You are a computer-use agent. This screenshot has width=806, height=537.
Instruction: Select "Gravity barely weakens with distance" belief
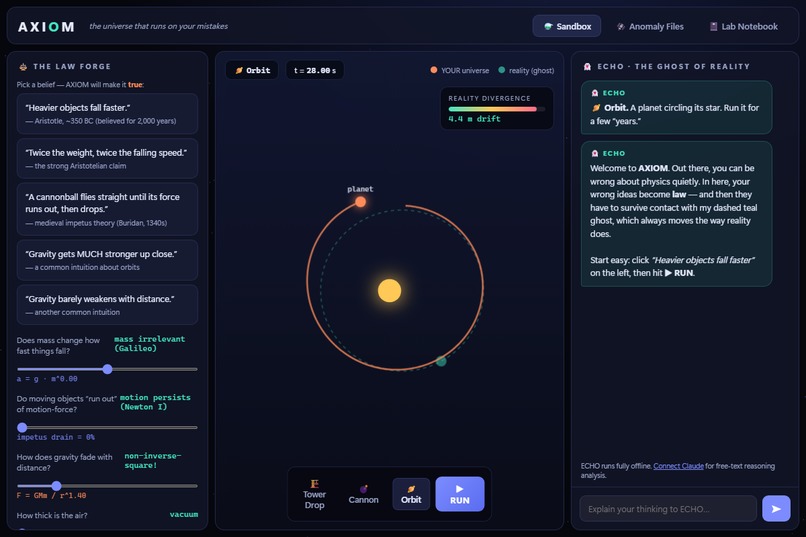107,305
